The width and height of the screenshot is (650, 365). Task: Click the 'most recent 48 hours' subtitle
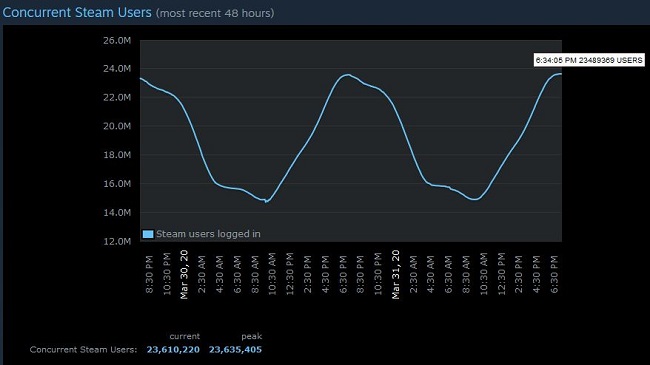coord(215,13)
